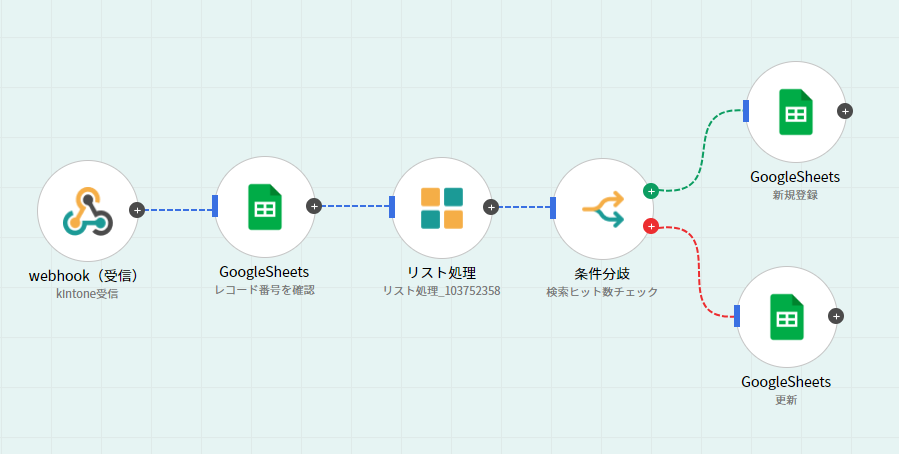The width and height of the screenshot is (899, 454).
Task: Select connector between webhook and GoogleSheets
Action: [178, 210]
